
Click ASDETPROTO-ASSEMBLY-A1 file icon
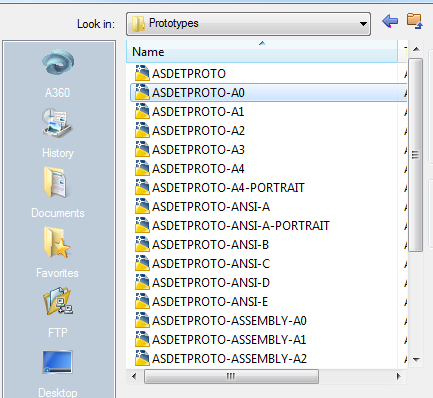[142, 339]
